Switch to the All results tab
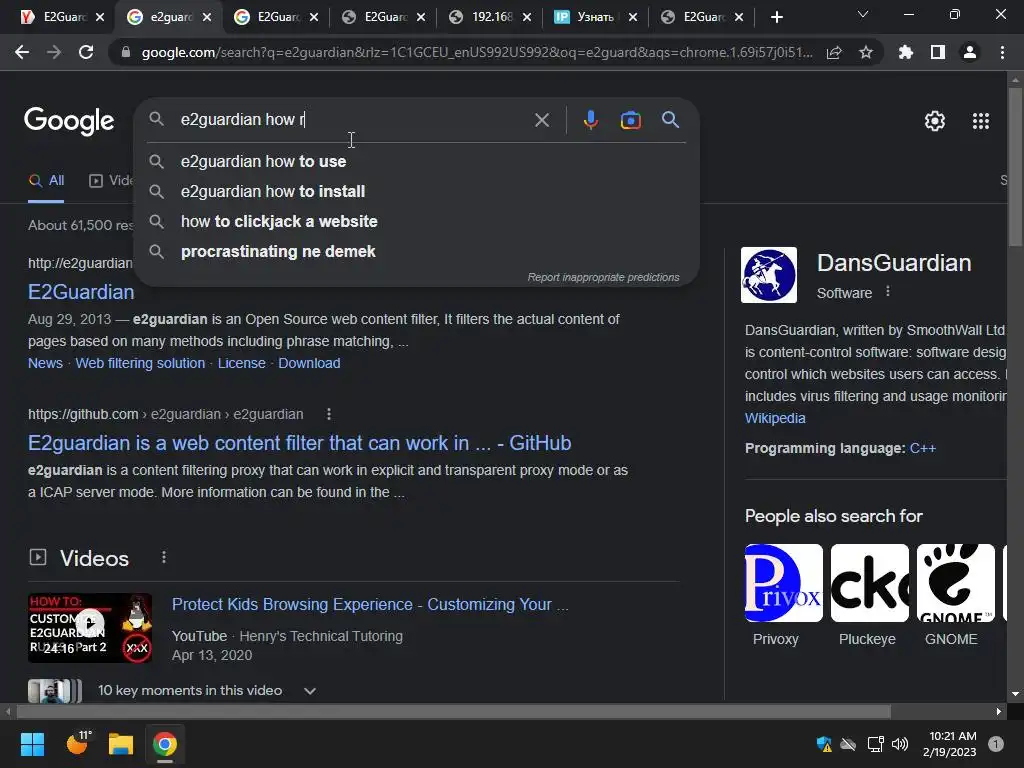 [46, 181]
